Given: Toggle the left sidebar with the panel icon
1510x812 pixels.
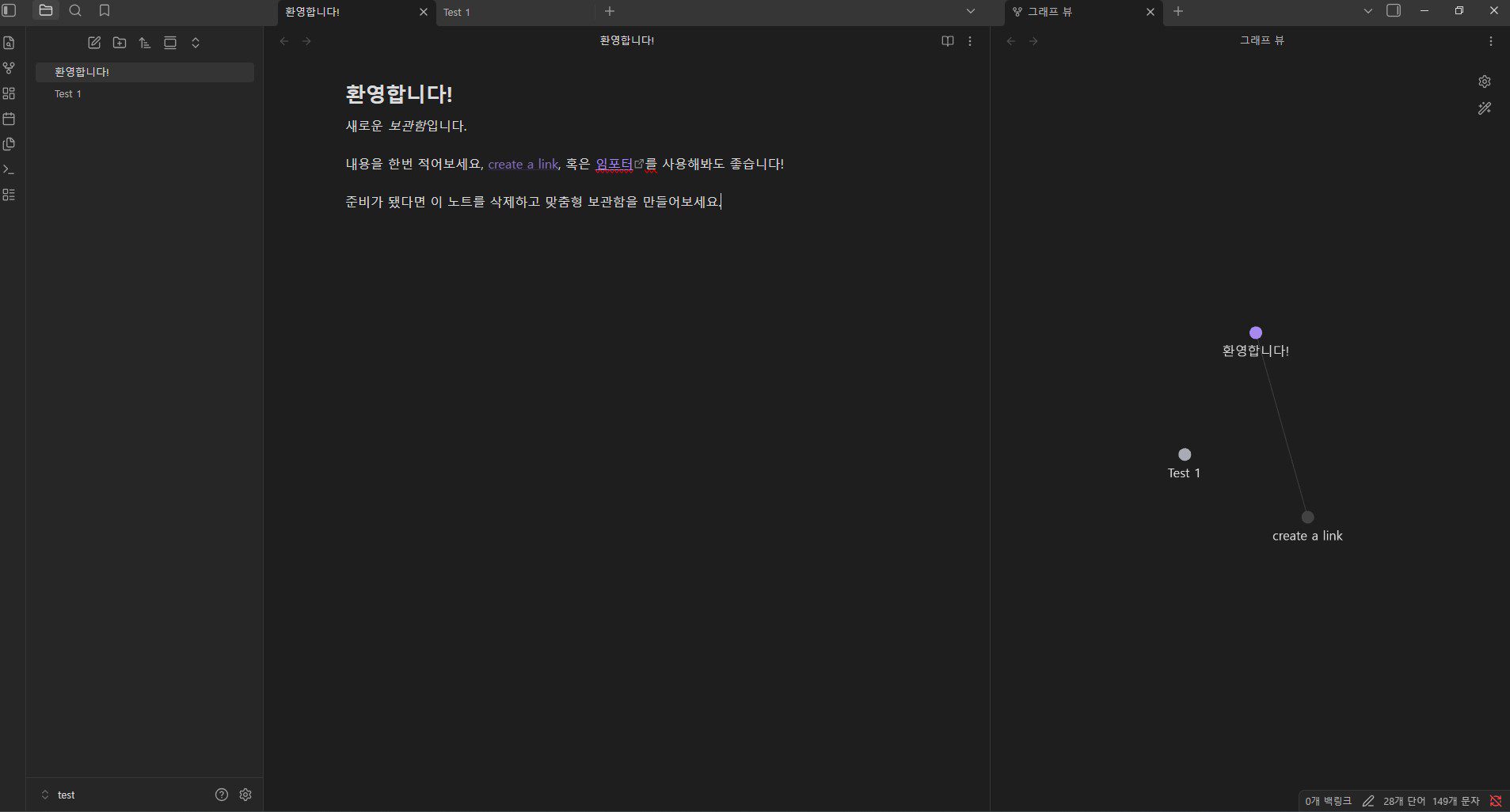Looking at the screenshot, I should pos(9,10).
